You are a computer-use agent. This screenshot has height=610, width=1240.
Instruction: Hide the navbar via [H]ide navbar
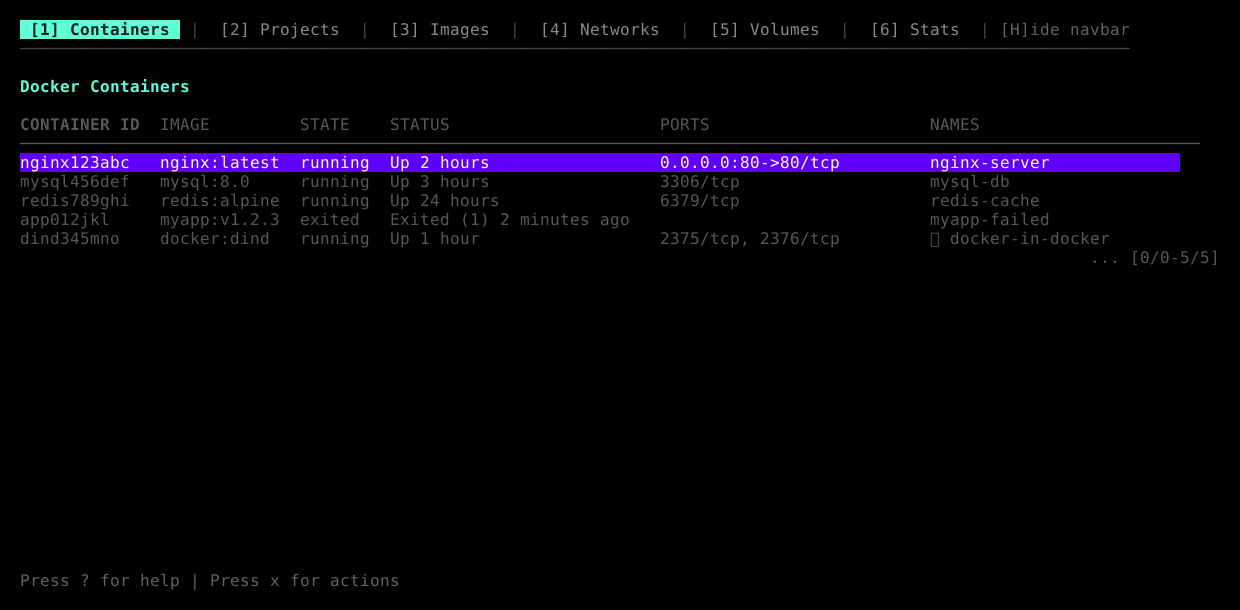[x=1063, y=29]
